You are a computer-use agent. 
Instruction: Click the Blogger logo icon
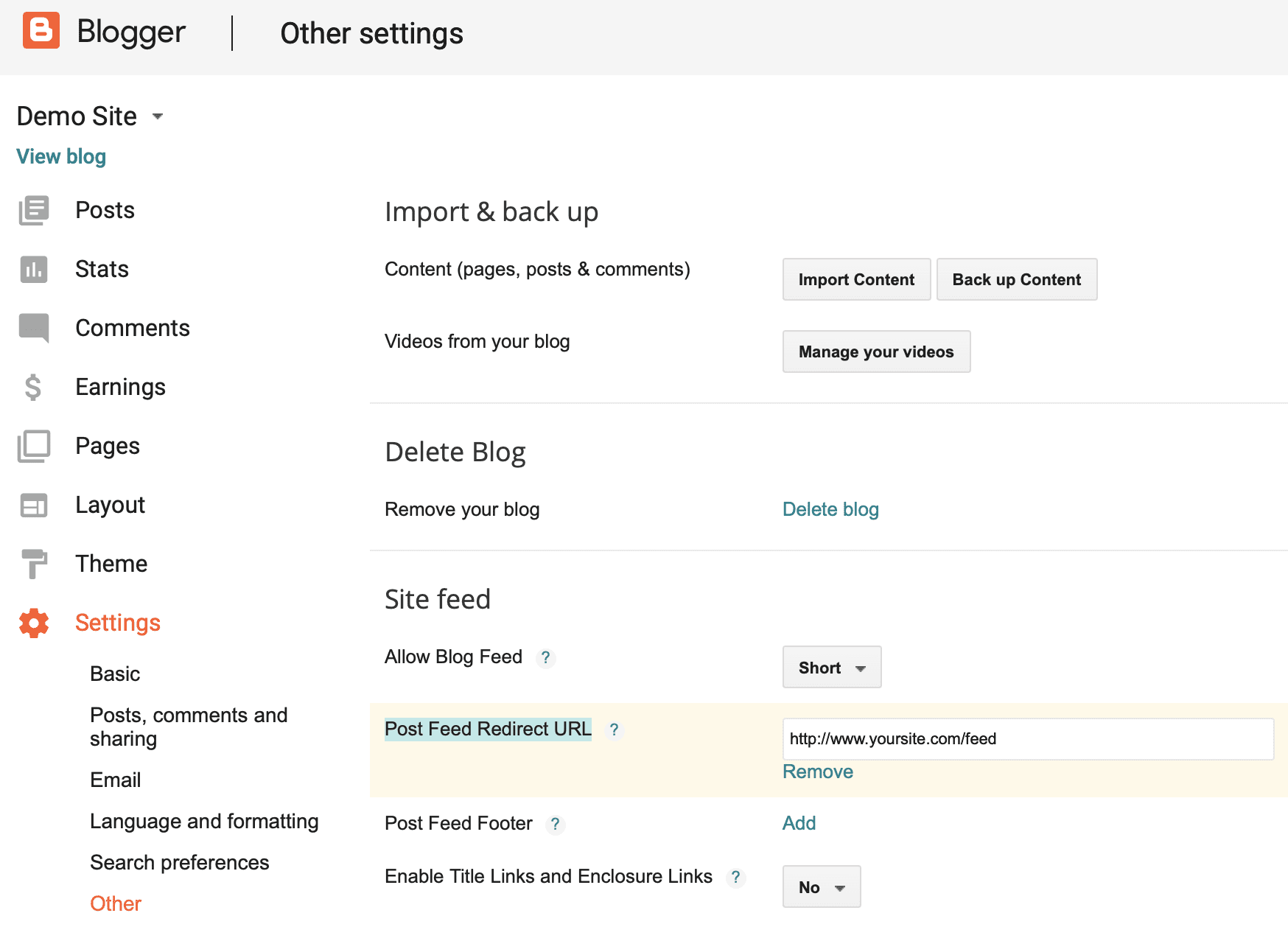tap(42, 31)
